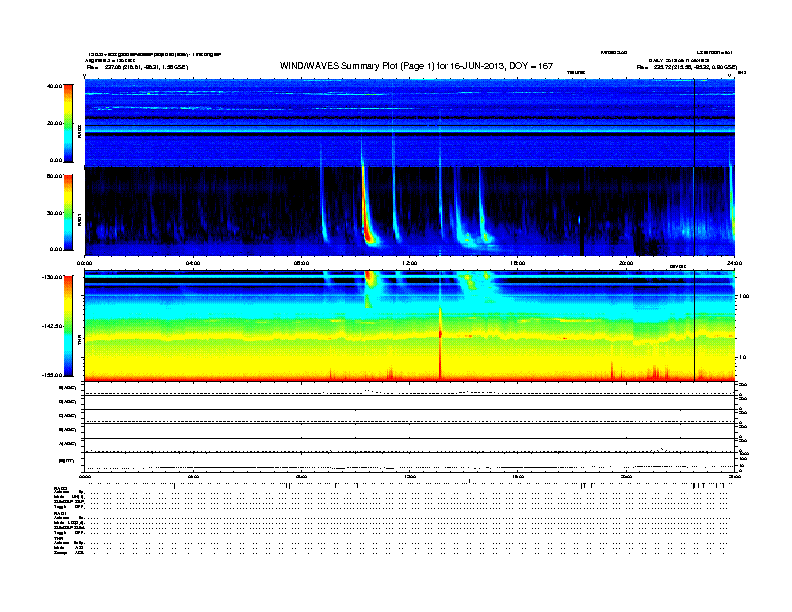Click the -155.00 label on TNR color scale
Screen dimensions: 792x612
pos(53,375)
